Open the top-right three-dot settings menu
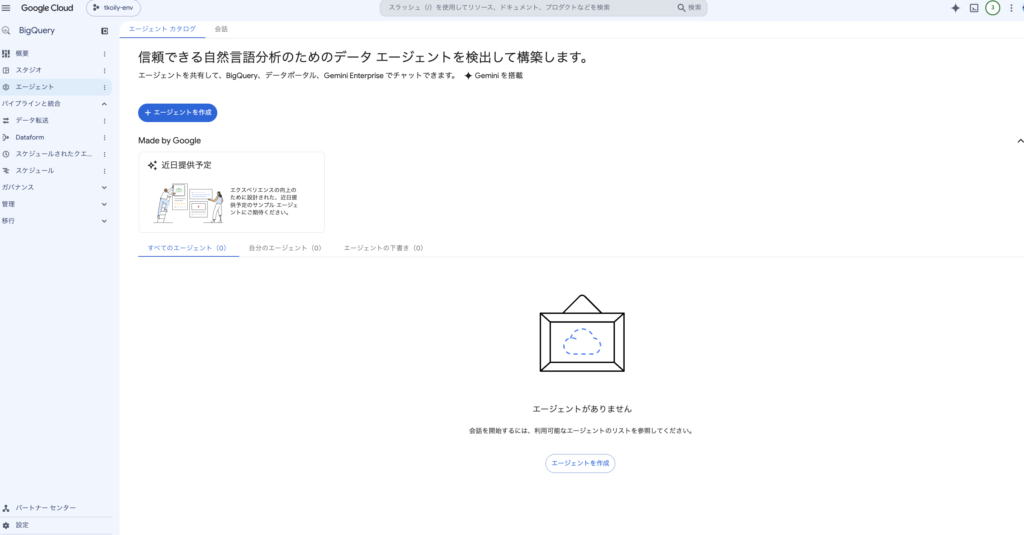1024x535 pixels. coord(1011,8)
